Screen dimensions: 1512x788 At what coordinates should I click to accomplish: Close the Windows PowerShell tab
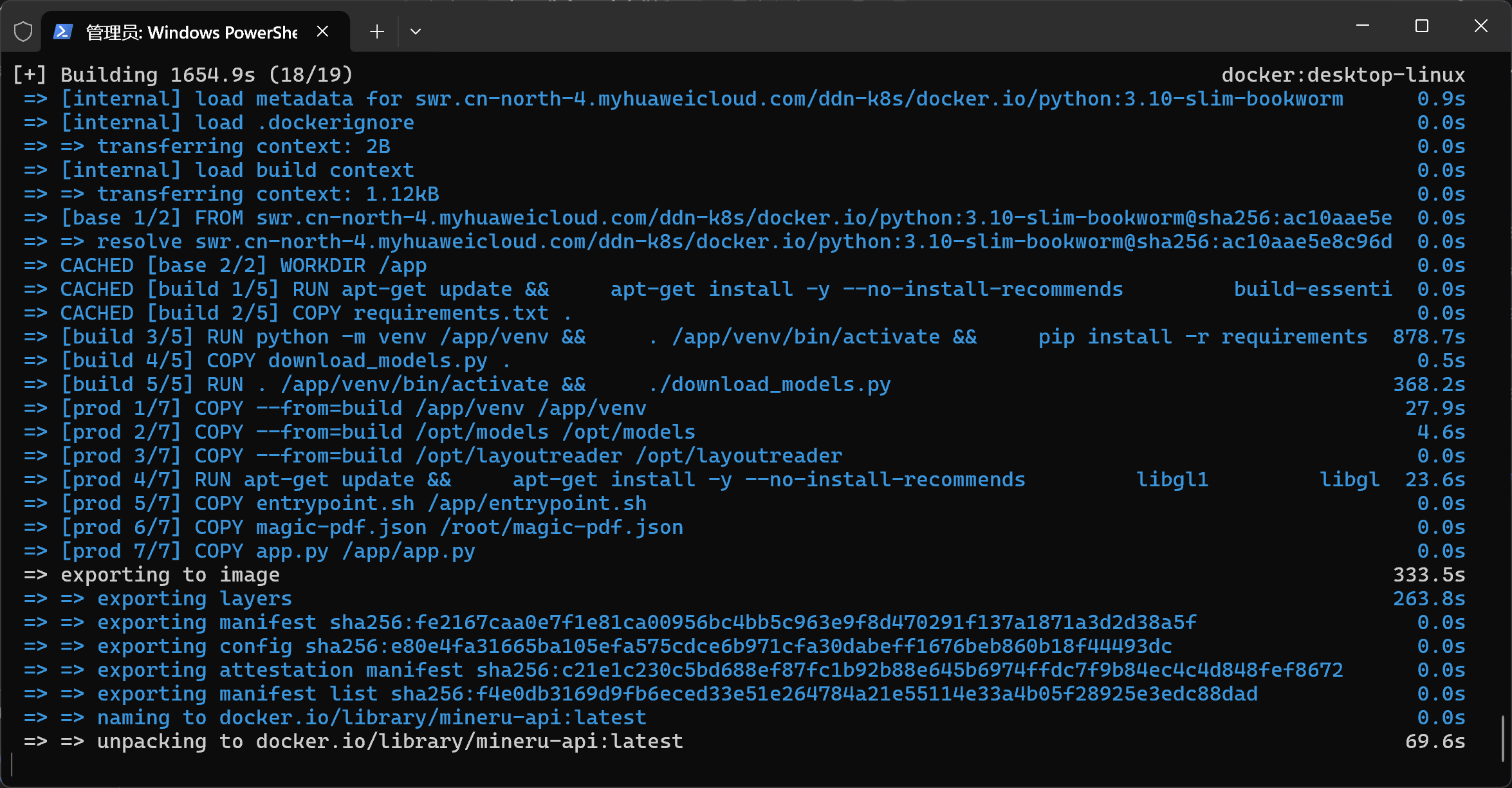click(323, 32)
